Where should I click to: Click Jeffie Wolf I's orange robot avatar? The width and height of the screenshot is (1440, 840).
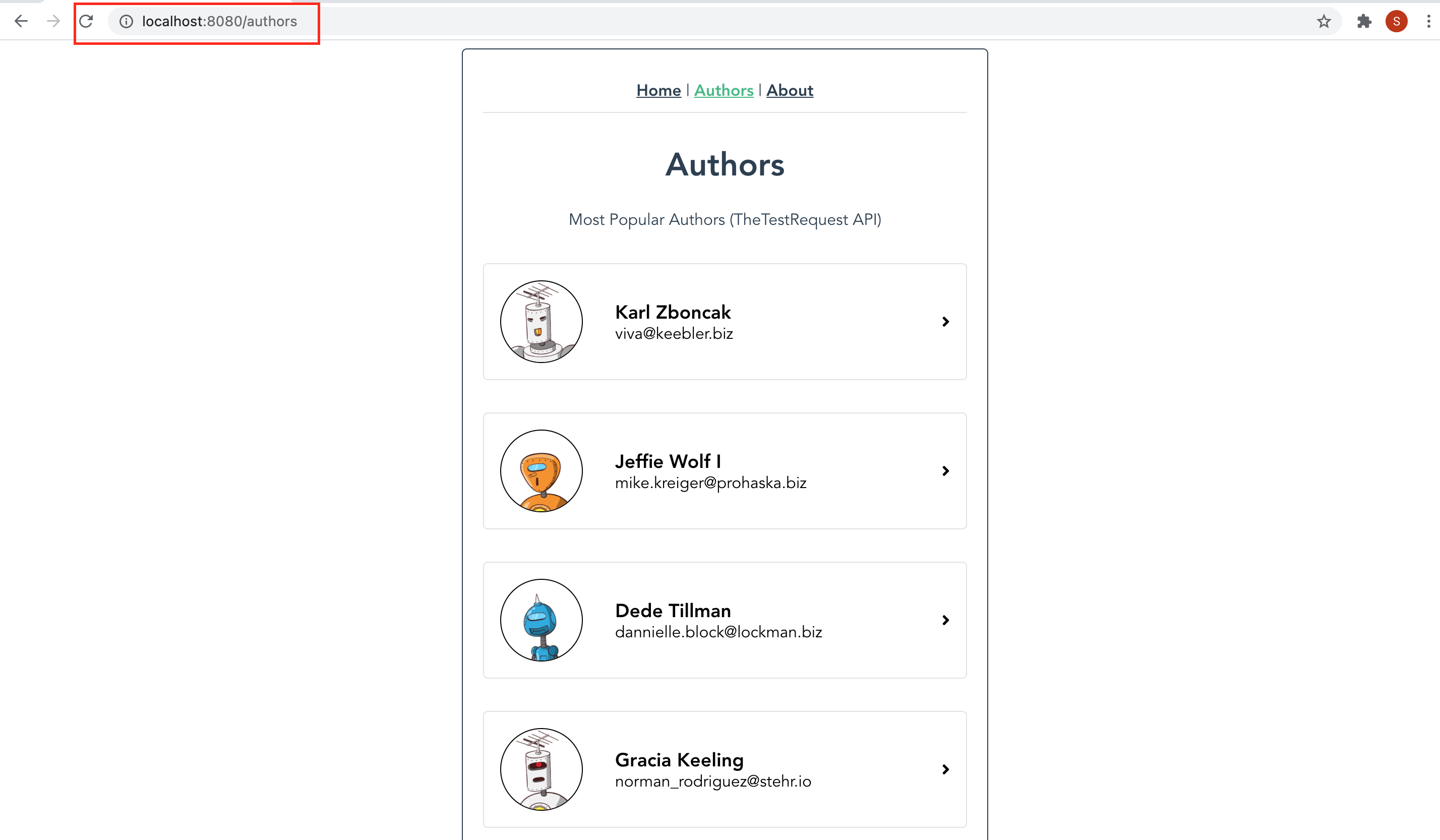point(541,471)
